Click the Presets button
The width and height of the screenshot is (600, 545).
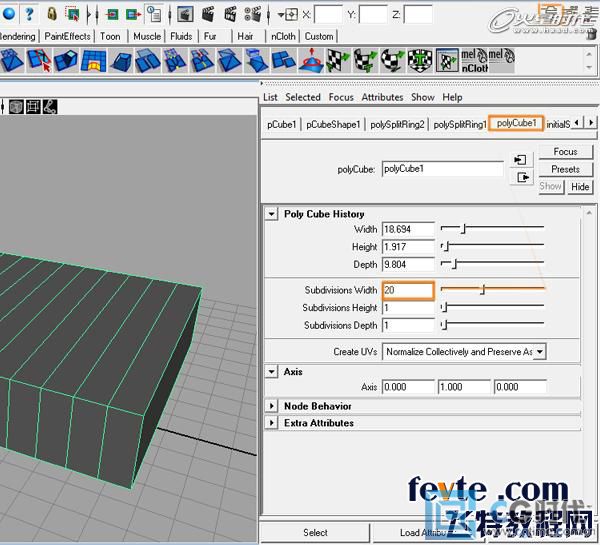click(565, 169)
